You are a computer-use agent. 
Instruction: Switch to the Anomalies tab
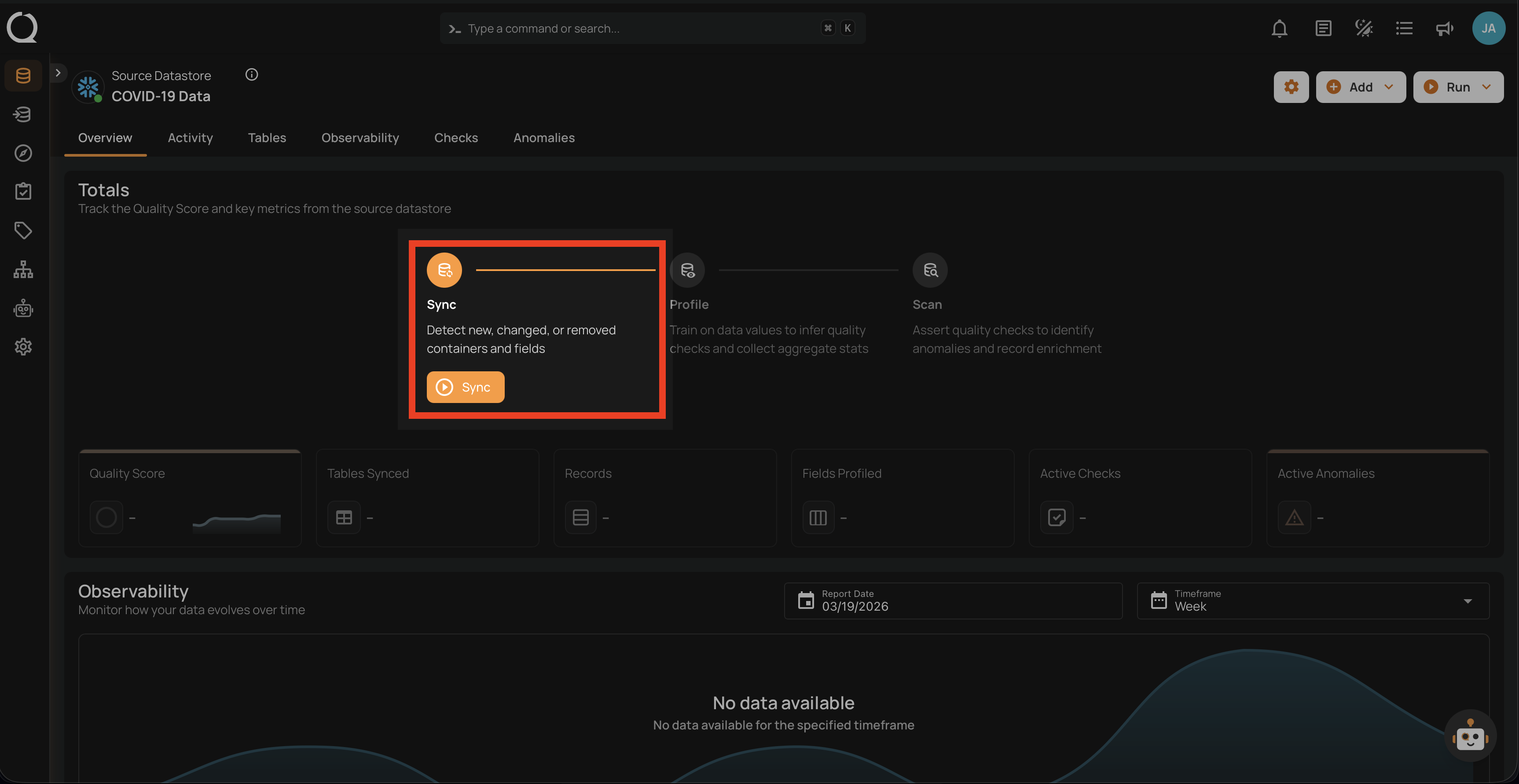544,138
